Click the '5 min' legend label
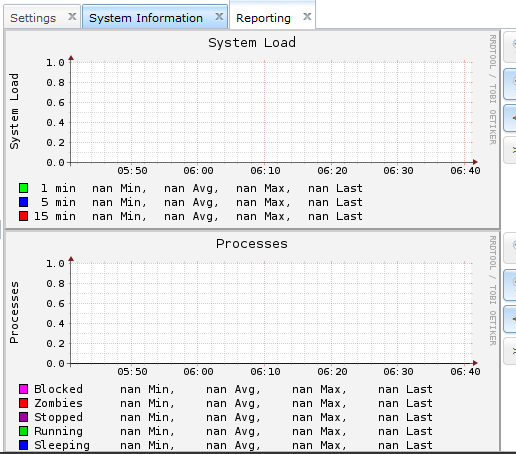Viewport: 516px width, 454px height. pyautogui.click(x=58, y=202)
